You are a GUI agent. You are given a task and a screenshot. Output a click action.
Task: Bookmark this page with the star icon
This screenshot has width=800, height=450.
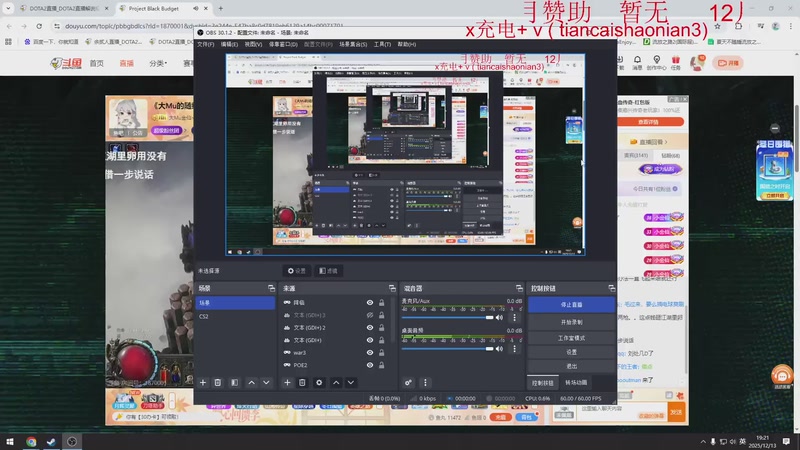tap(718, 26)
